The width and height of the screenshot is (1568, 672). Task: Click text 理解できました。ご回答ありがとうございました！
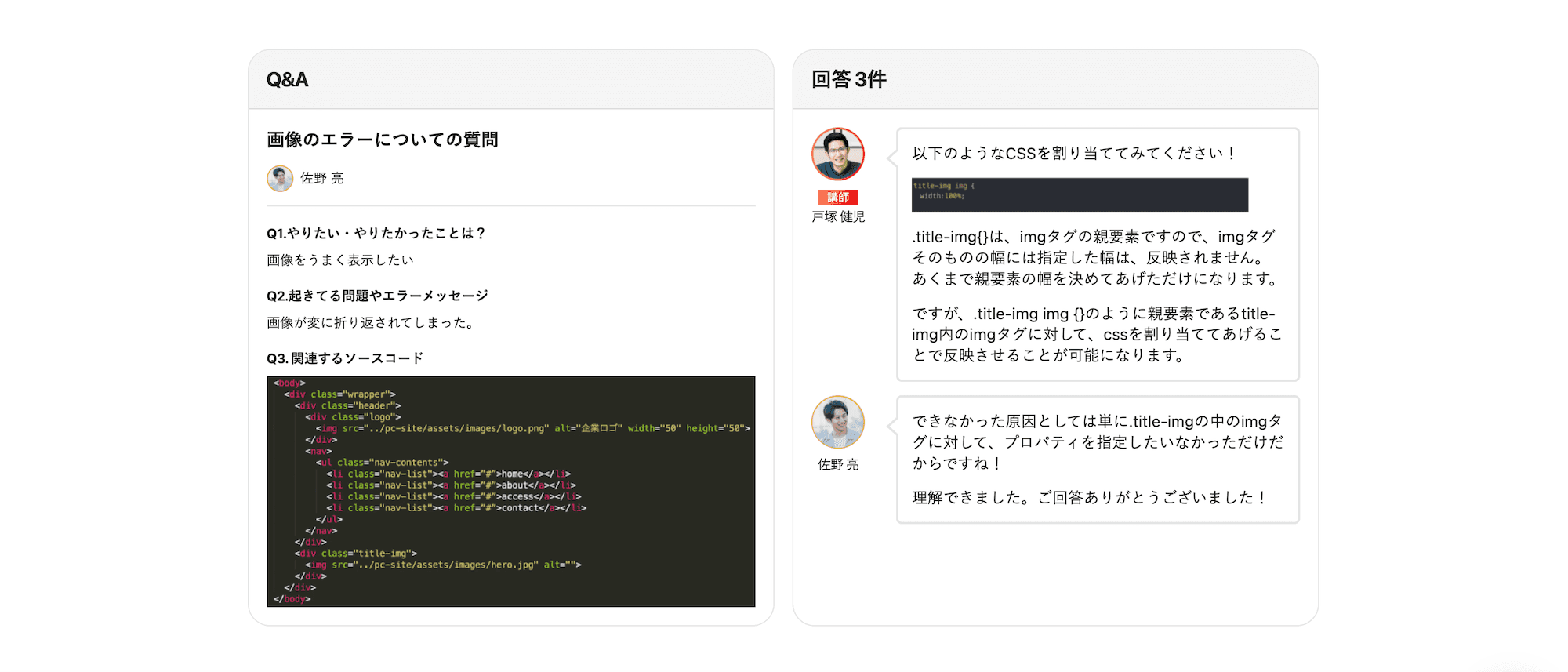[1090, 497]
